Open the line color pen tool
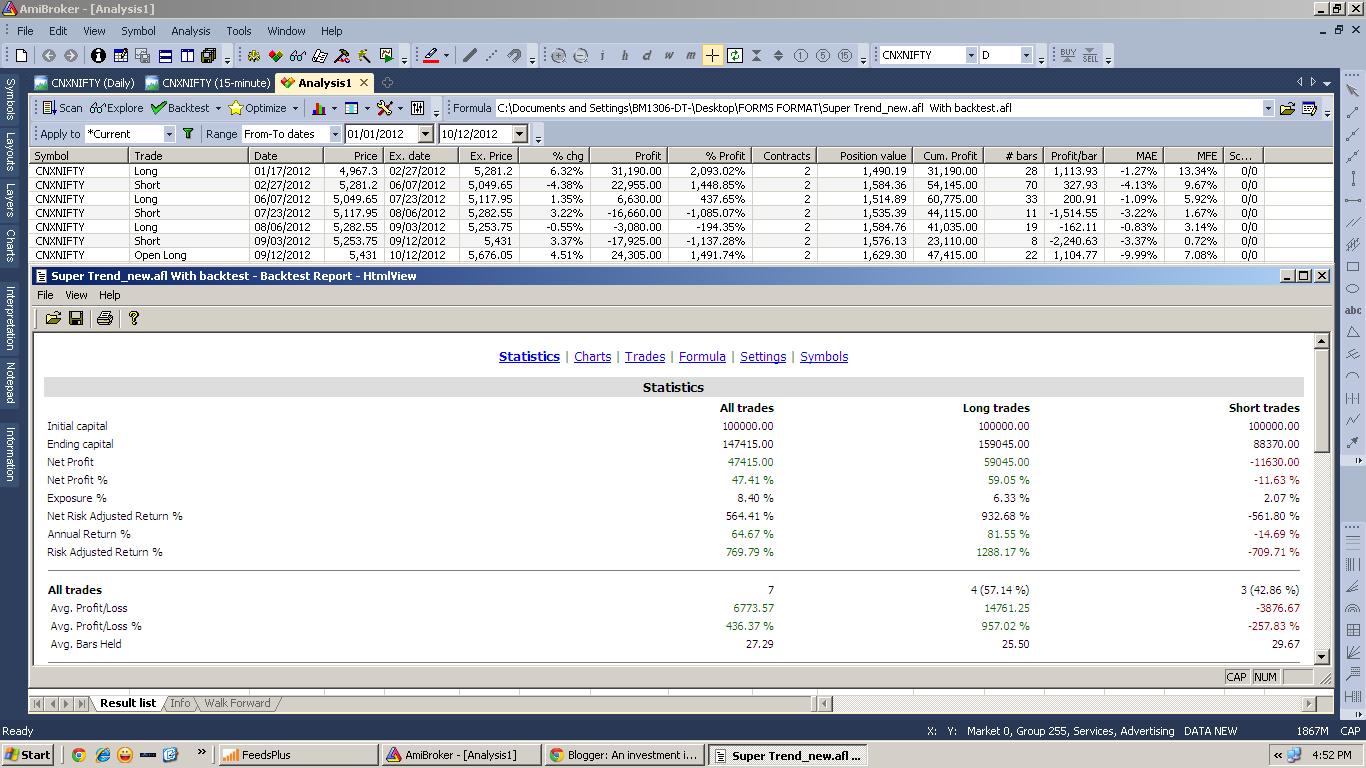 point(431,56)
